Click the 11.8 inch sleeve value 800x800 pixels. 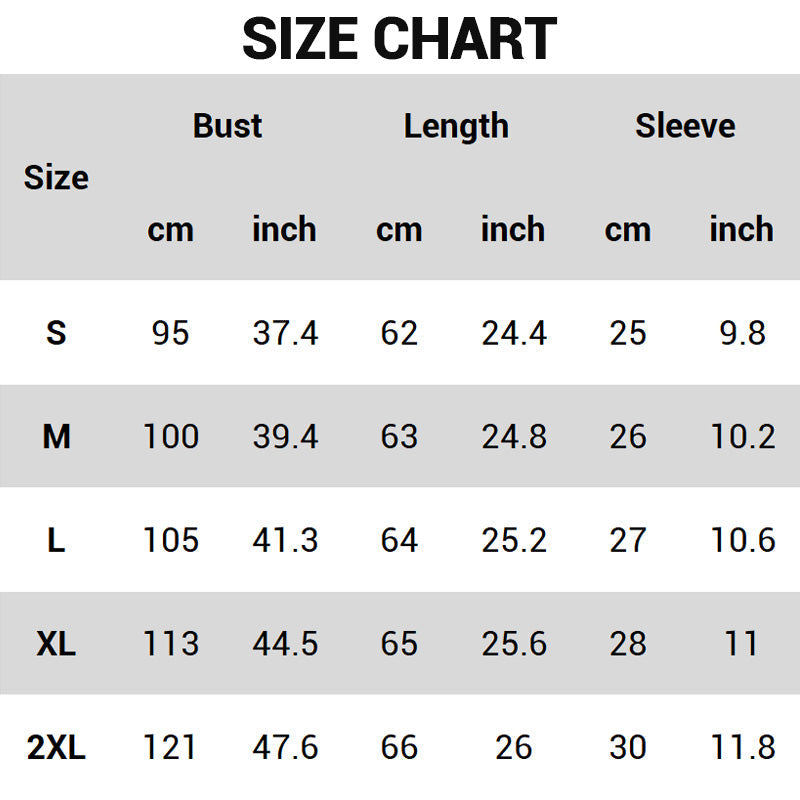tap(742, 747)
